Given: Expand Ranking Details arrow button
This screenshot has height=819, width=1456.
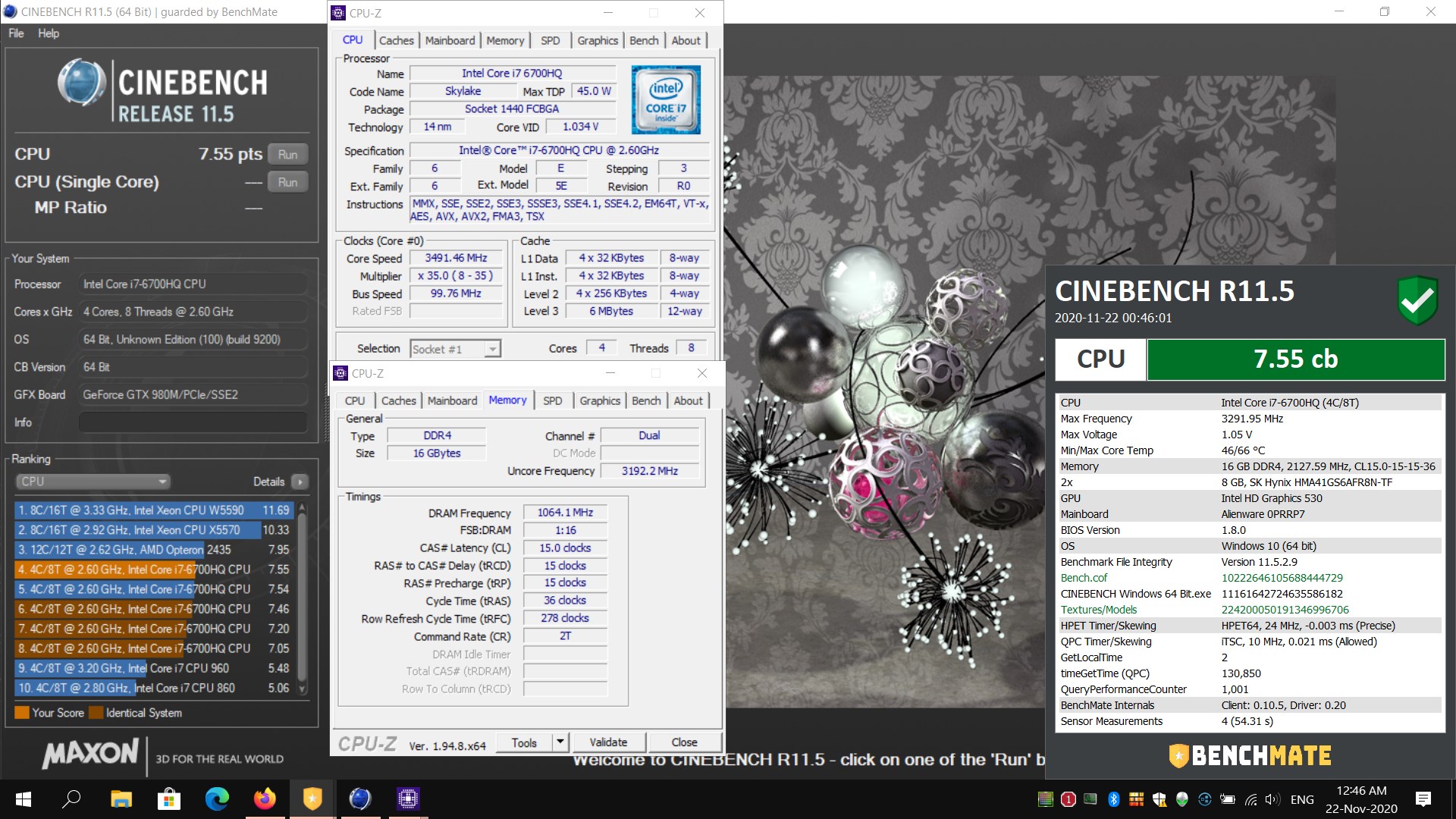Looking at the screenshot, I should [x=300, y=482].
